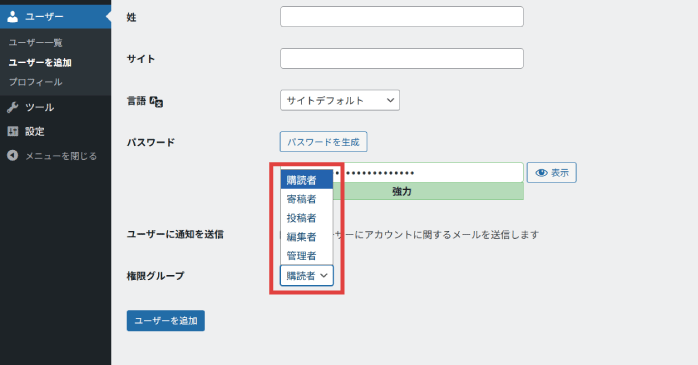This screenshot has width=698, height=365.
Task: Click the settings sliders icon
Action: tap(13, 131)
